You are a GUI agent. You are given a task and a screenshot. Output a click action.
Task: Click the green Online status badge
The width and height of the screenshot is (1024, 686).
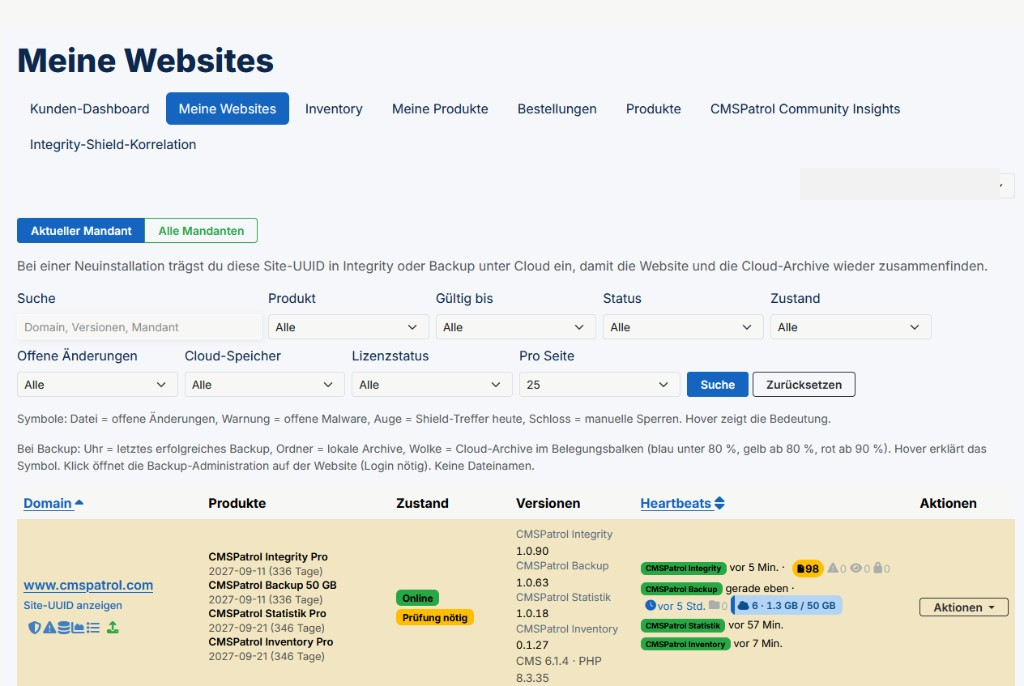coord(417,598)
